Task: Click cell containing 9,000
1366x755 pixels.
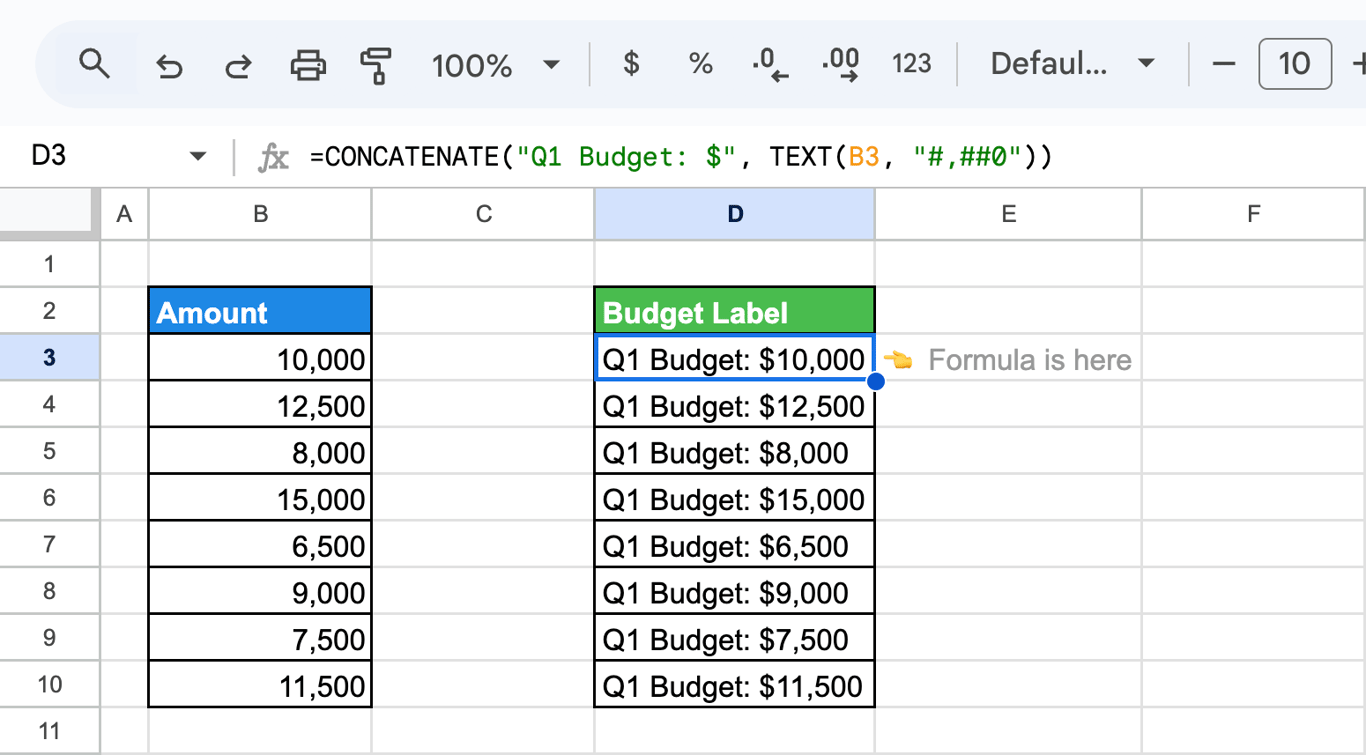Action: (x=260, y=591)
